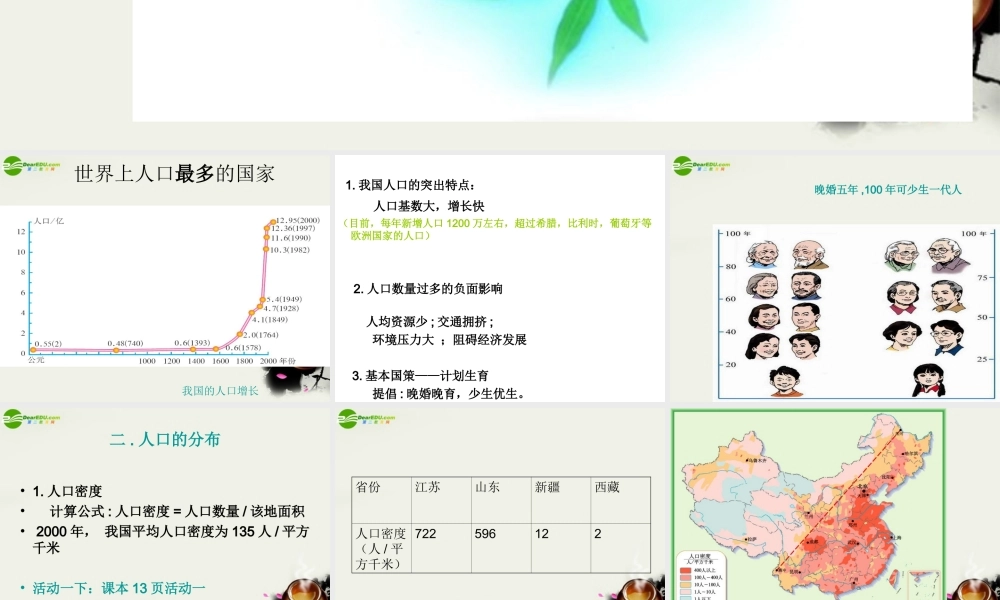Click the boy's face below the left generations column
This screenshot has width=1000, height=600.
click(x=785, y=381)
